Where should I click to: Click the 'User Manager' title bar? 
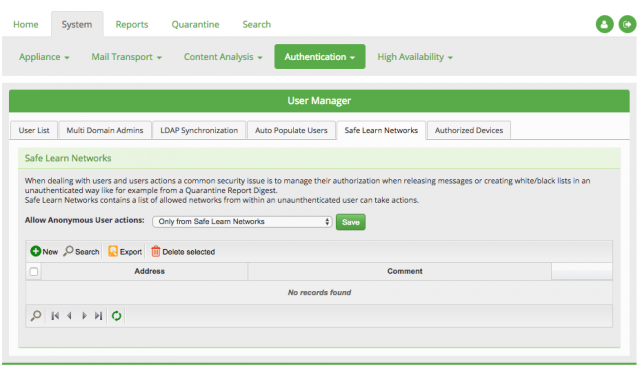click(x=319, y=101)
